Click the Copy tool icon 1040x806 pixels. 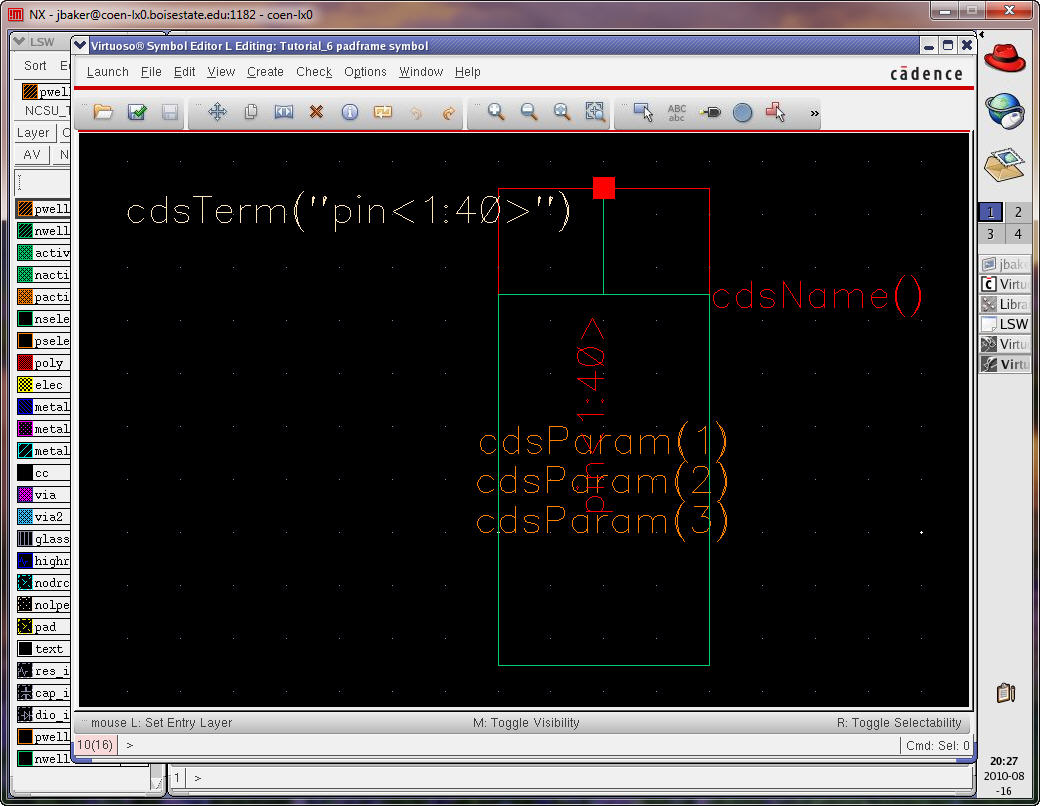[x=251, y=113]
